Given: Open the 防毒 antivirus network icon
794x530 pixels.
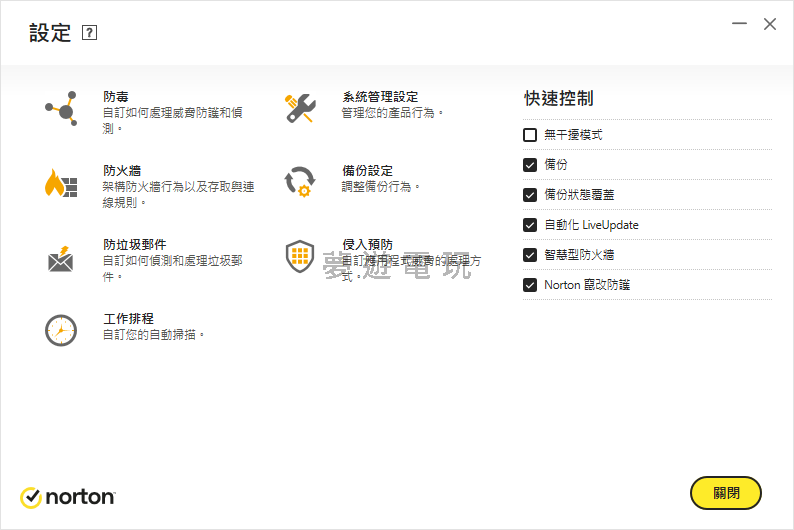Looking at the screenshot, I should coord(61,108).
